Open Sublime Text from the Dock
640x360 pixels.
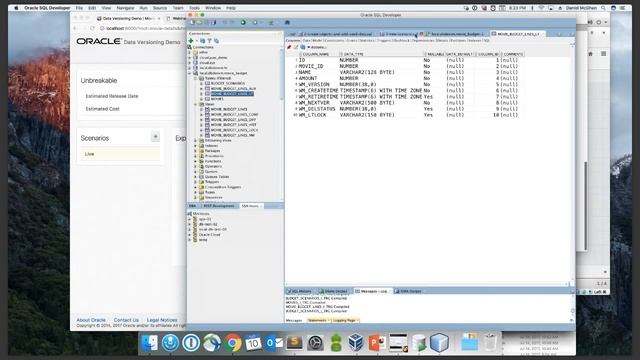295,342
